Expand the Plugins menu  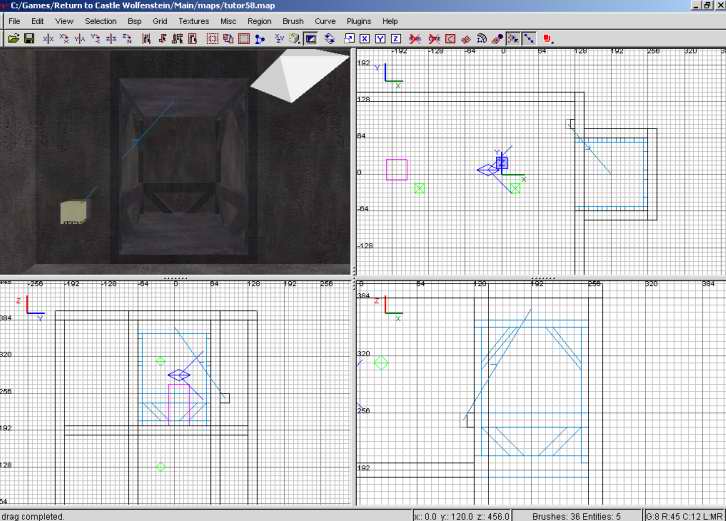coord(358,21)
